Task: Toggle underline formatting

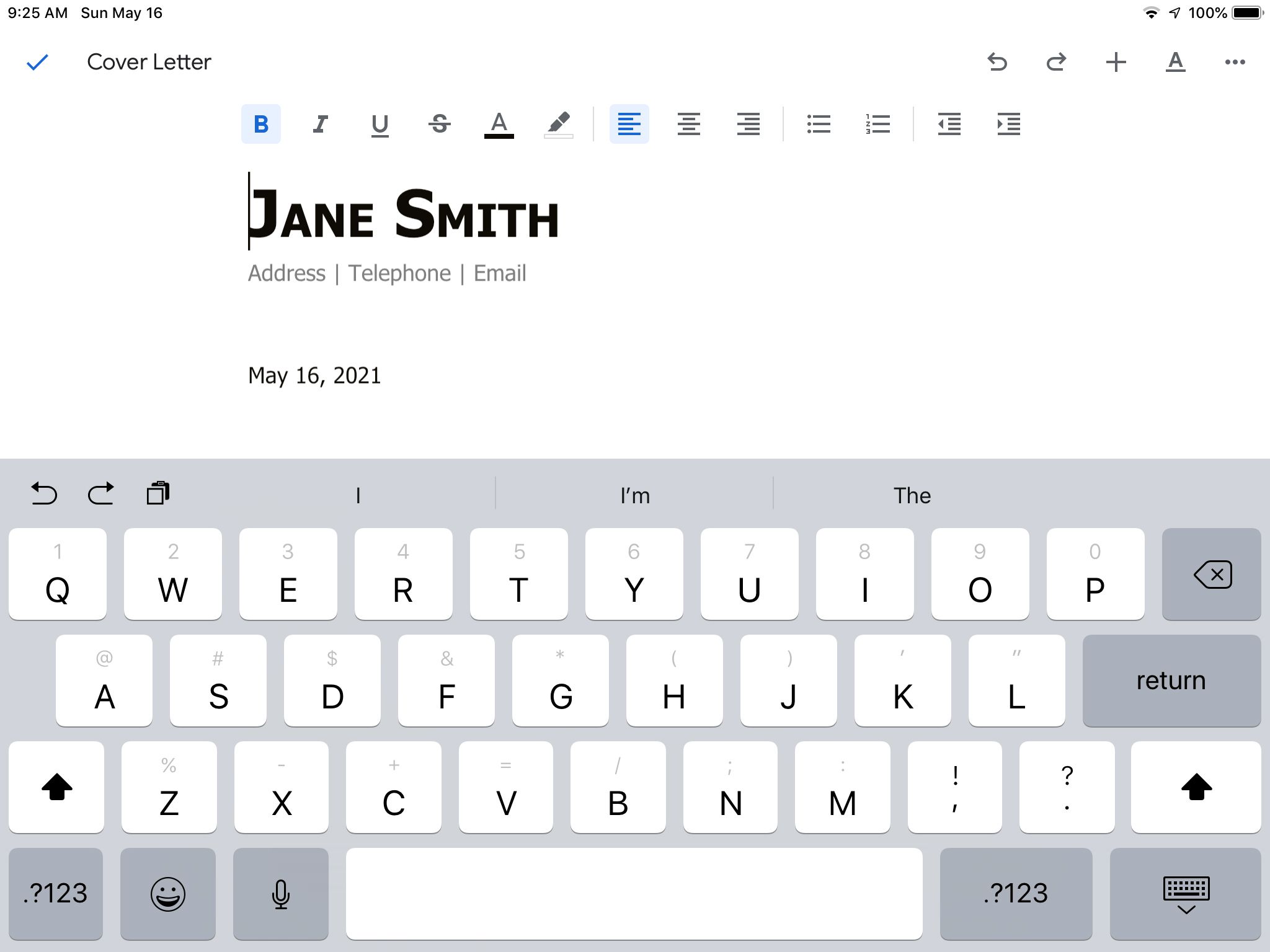Action: click(380, 124)
